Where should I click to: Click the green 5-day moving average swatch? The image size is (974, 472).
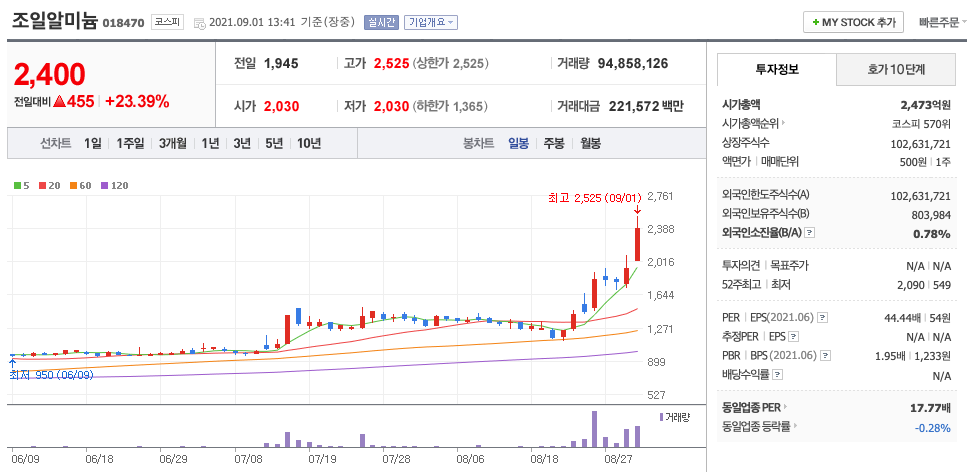pos(18,185)
